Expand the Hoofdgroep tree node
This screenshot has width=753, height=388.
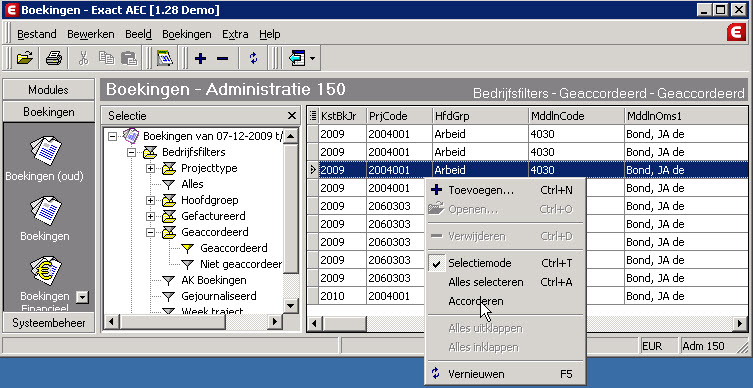click(x=150, y=200)
